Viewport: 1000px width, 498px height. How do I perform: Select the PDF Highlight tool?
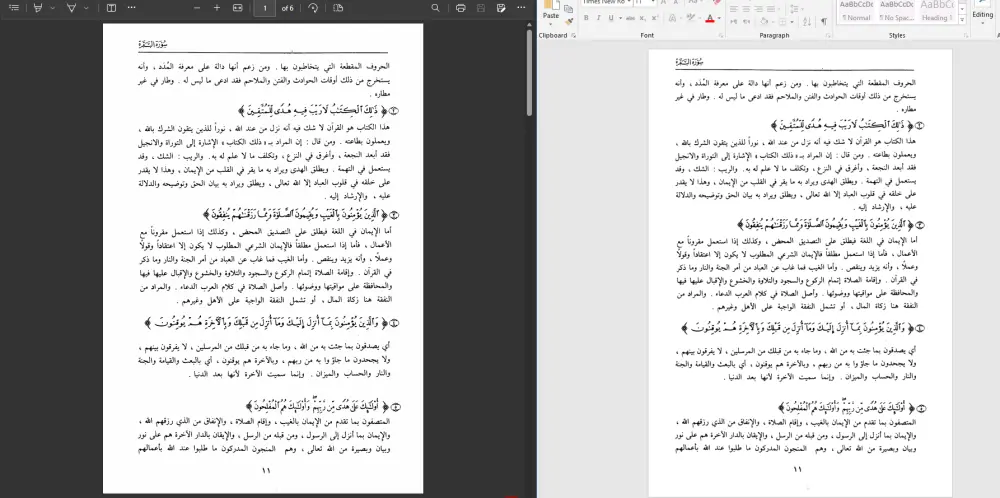tap(38, 8)
